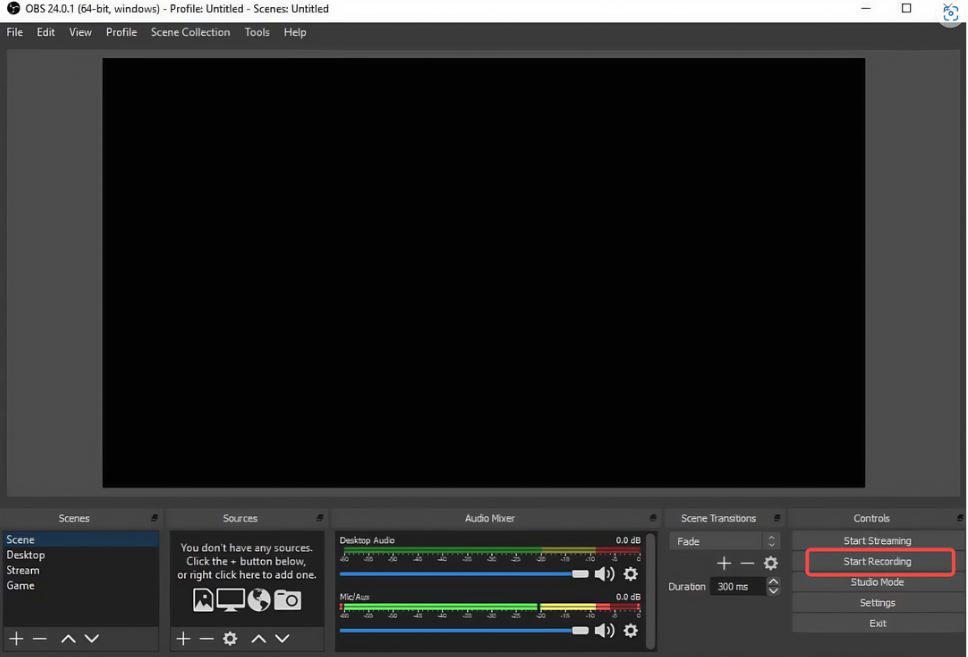Open the scene transition properties gear
Image resolution: width=968 pixels, height=657 pixels.
[771, 563]
